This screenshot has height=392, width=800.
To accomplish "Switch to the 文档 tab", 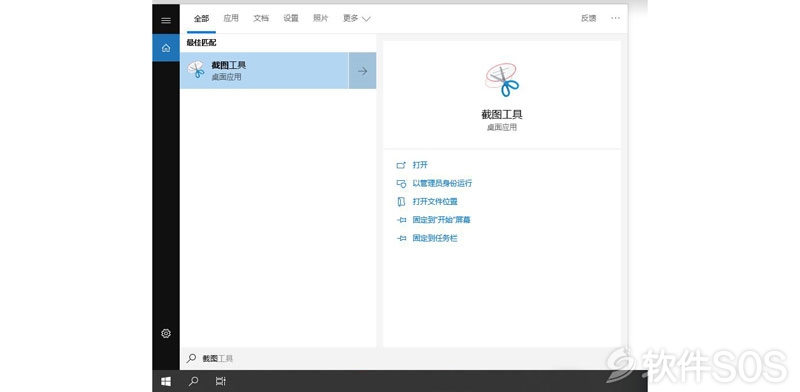I will pos(261,18).
